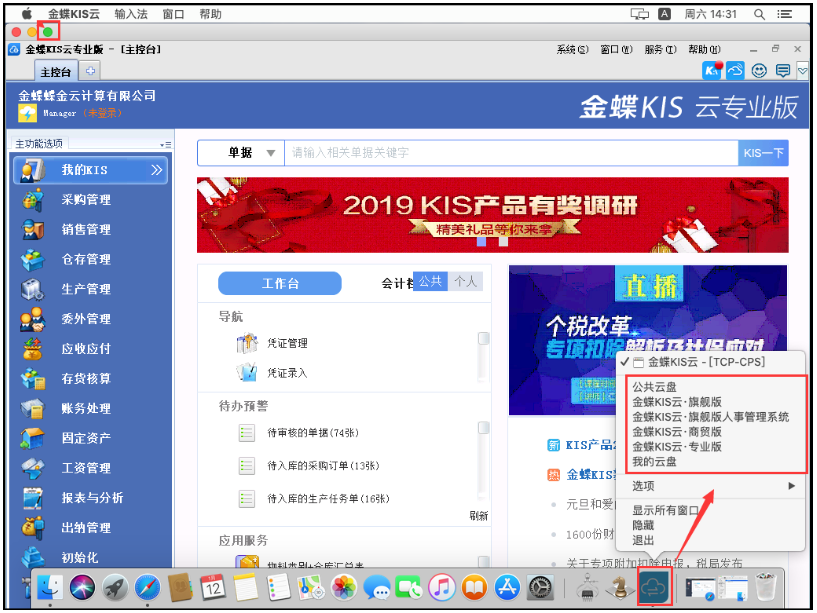Open the 输入法 macOS menu
Viewport: 817px width, 613px height.
coord(131,14)
